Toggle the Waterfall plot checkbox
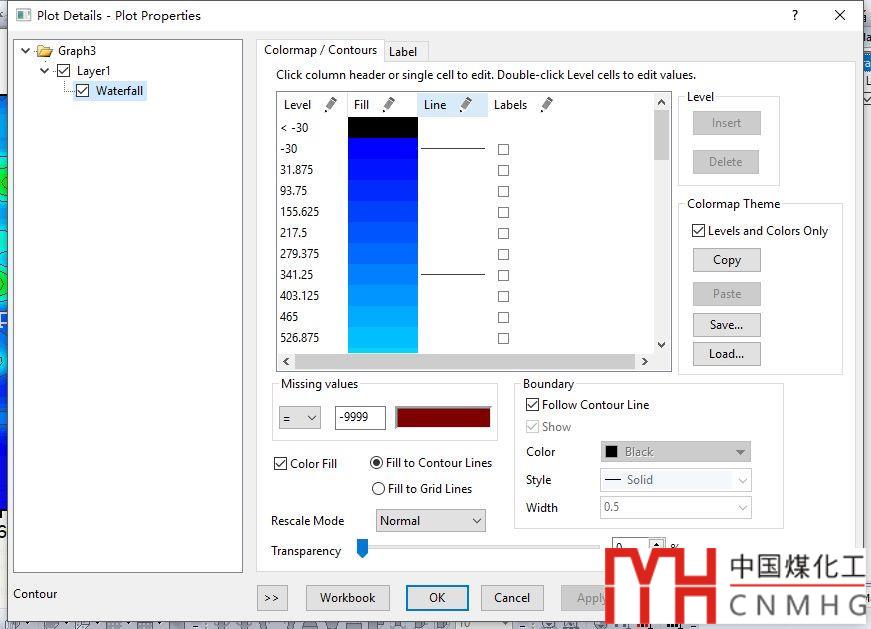 82,91
